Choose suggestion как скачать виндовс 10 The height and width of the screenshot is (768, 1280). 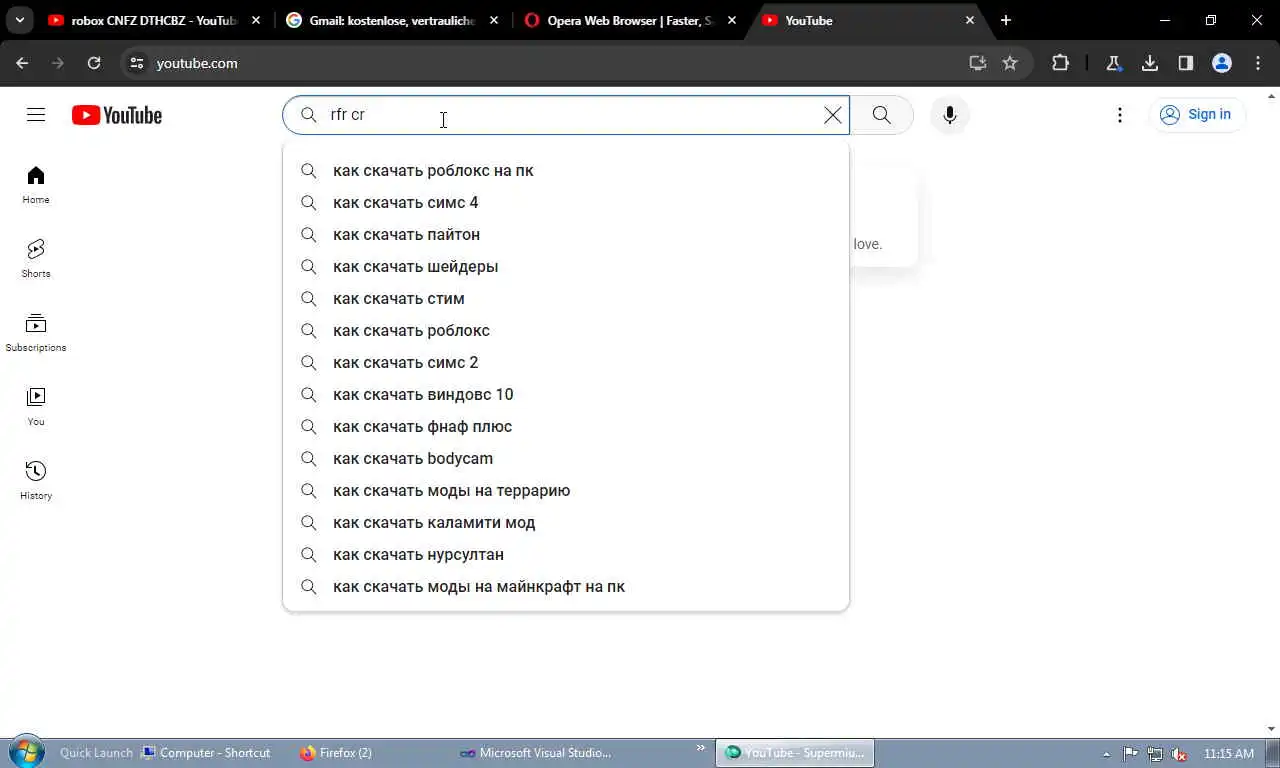[566, 395]
